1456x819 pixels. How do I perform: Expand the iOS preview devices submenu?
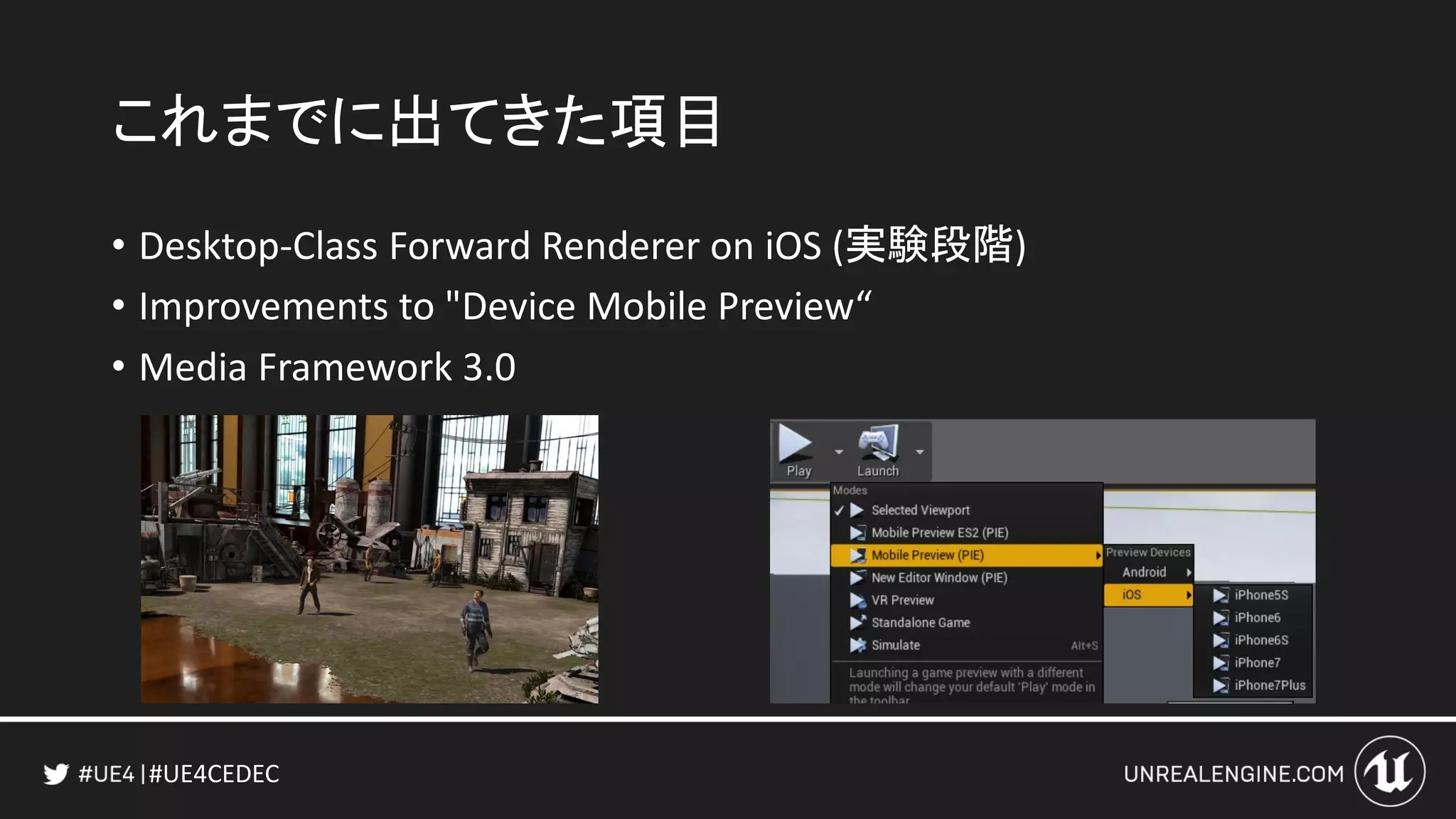coord(1148,595)
